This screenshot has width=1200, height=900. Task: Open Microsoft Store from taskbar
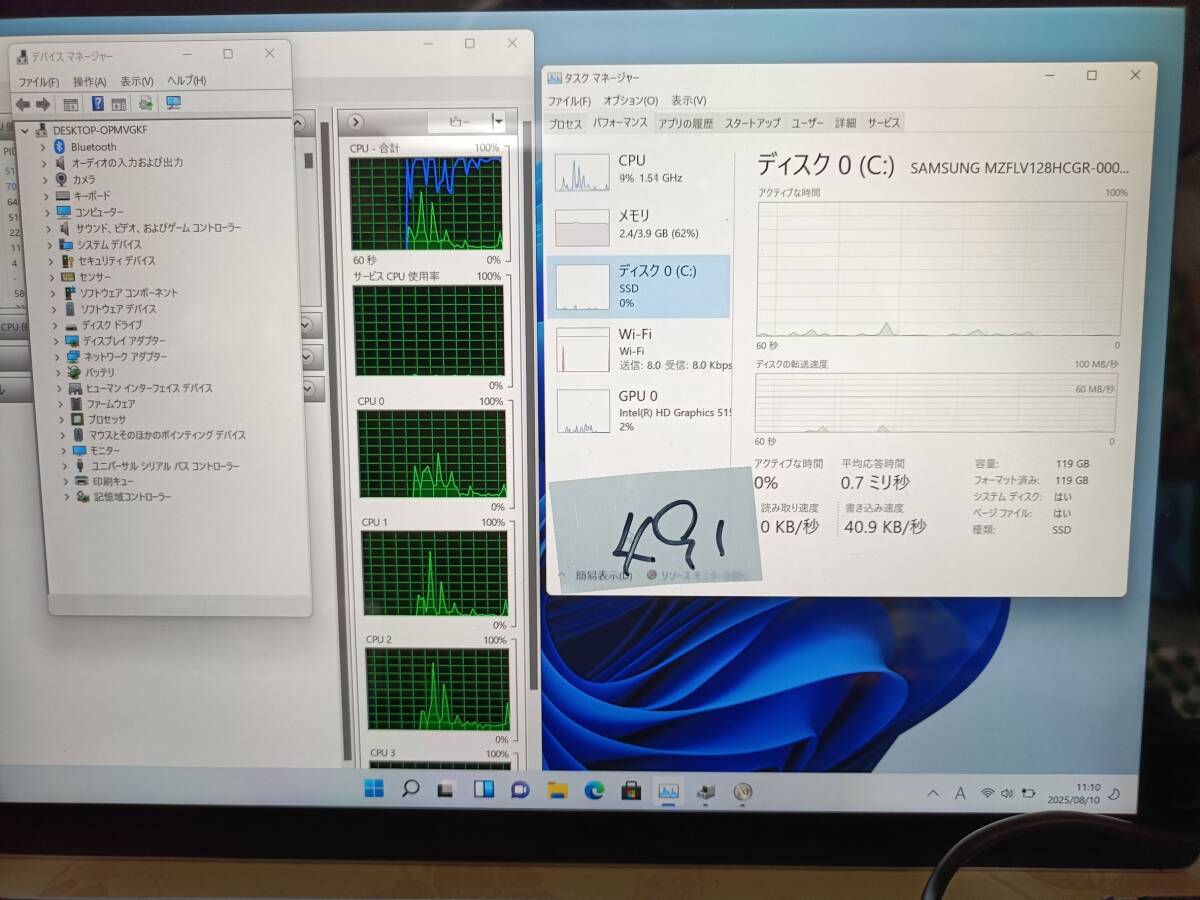pyautogui.click(x=630, y=791)
